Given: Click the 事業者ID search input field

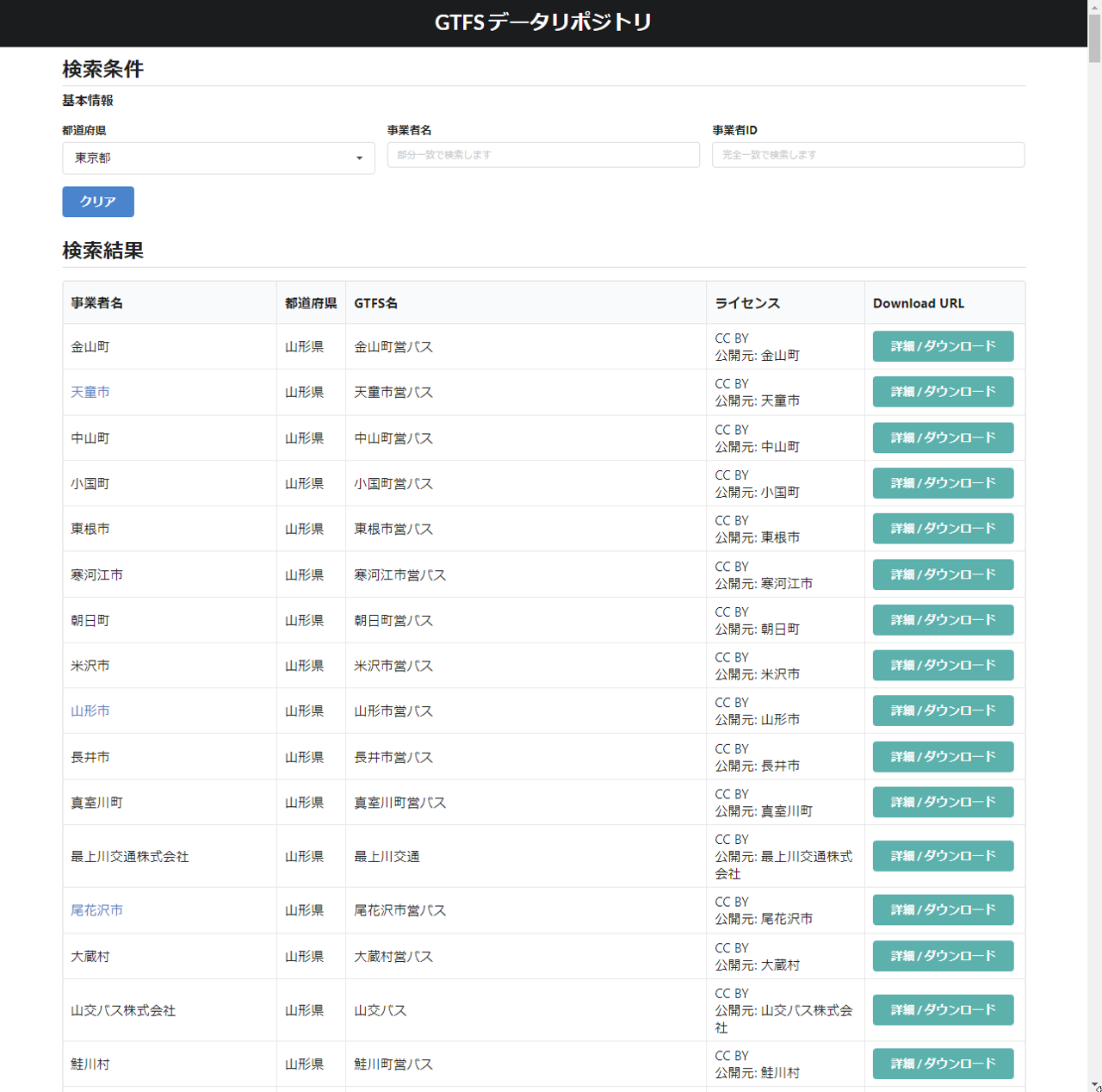Looking at the screenshot, I should pos(868,155).
